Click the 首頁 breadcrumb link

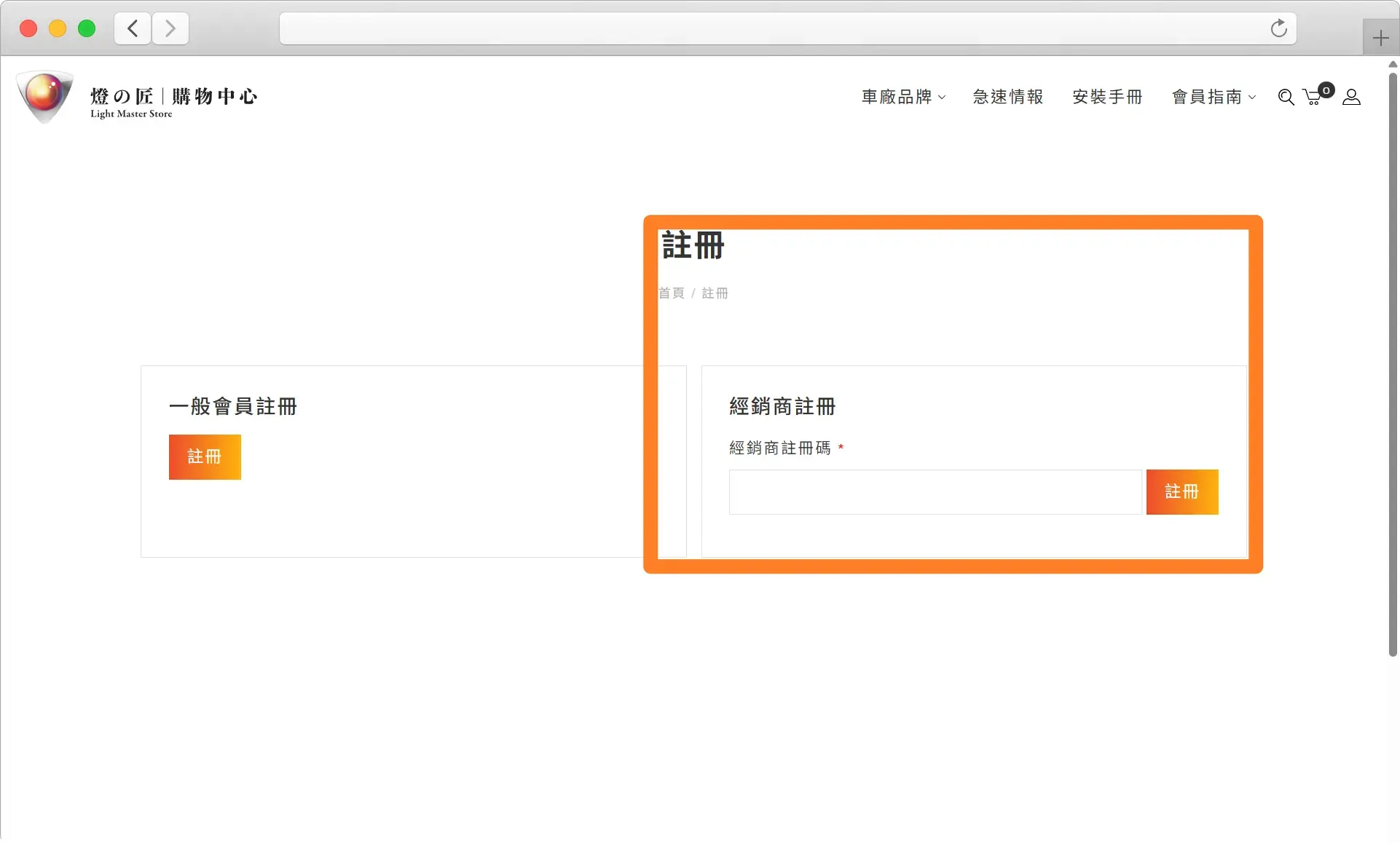pos(672,293)
